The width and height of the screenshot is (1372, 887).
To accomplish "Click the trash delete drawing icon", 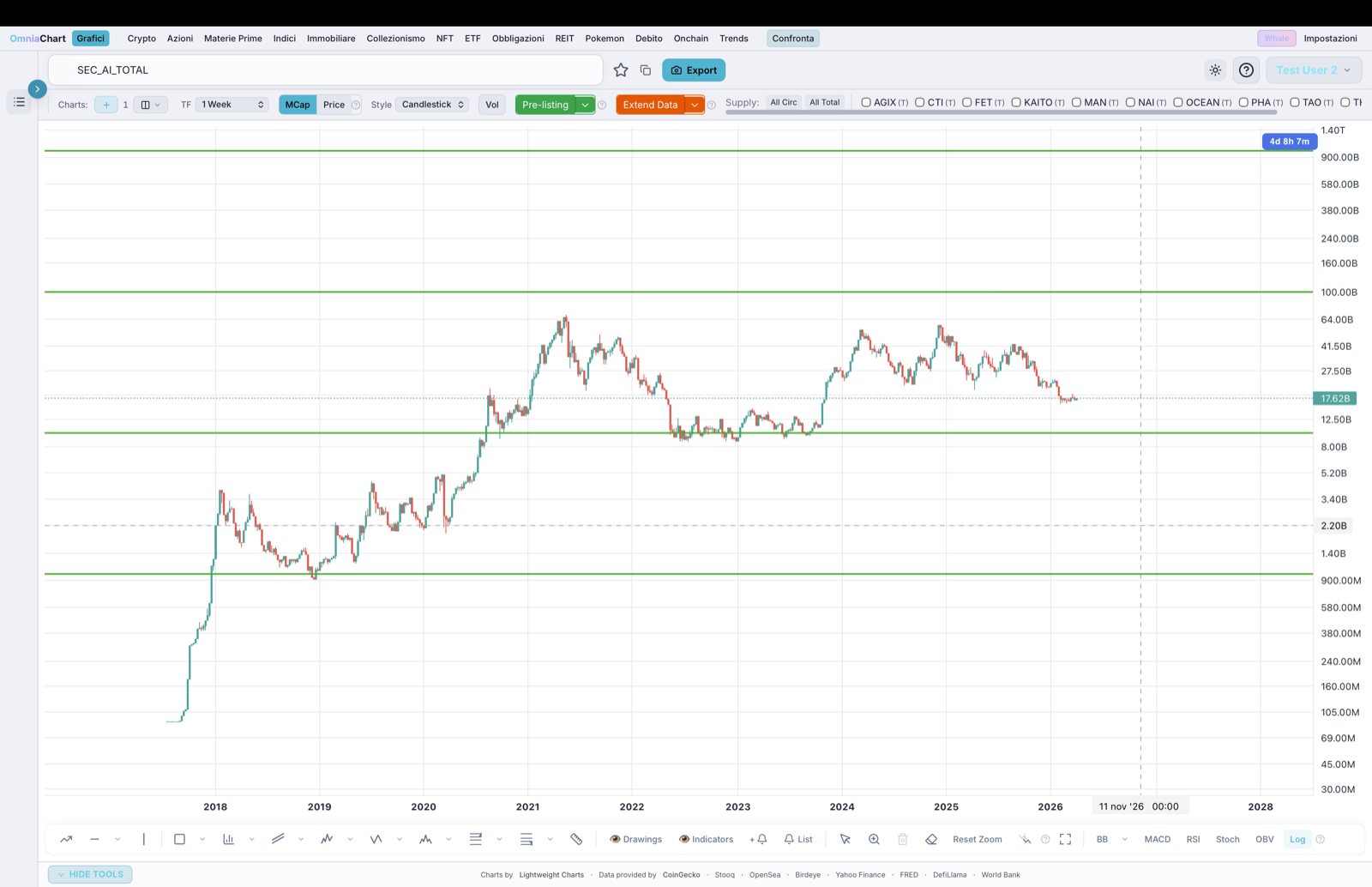I will tap(902, 839).
